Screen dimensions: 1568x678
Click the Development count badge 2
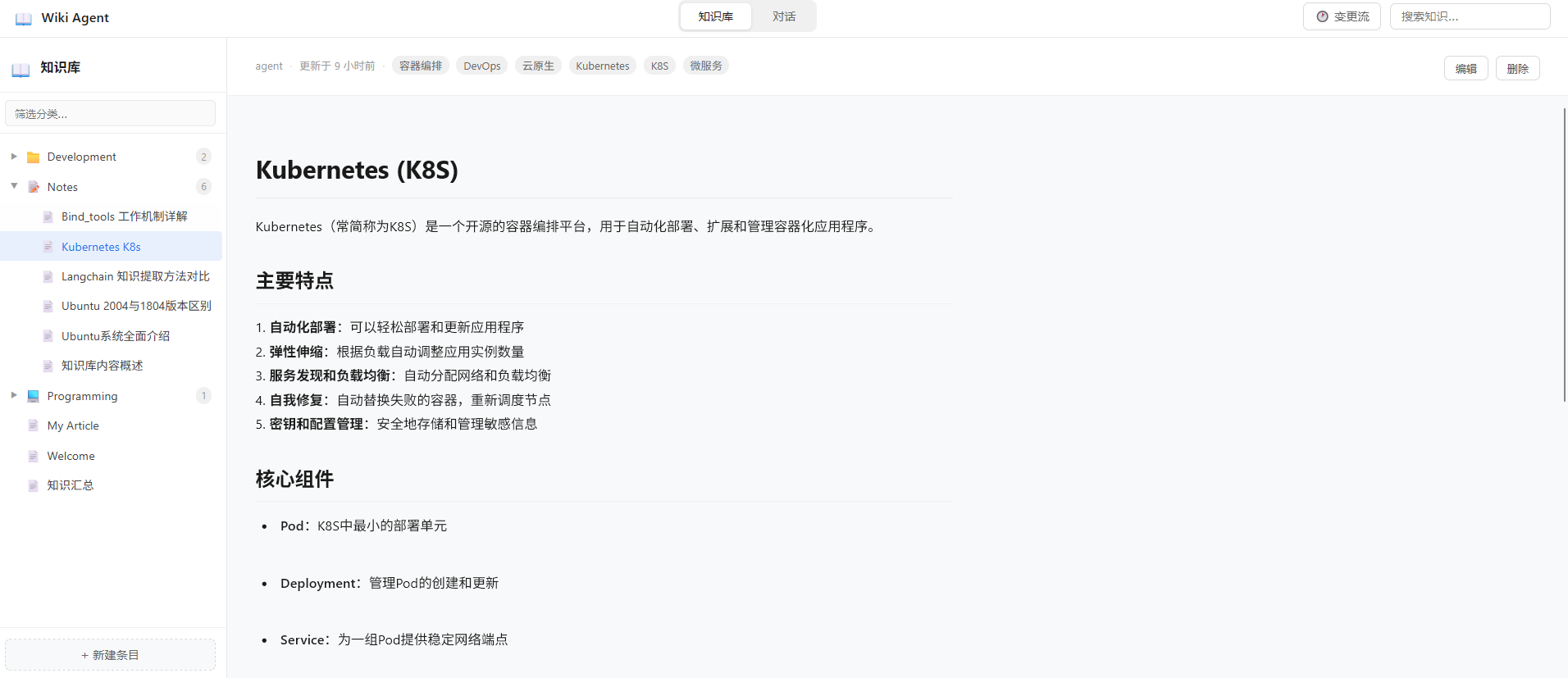(203, 157)
